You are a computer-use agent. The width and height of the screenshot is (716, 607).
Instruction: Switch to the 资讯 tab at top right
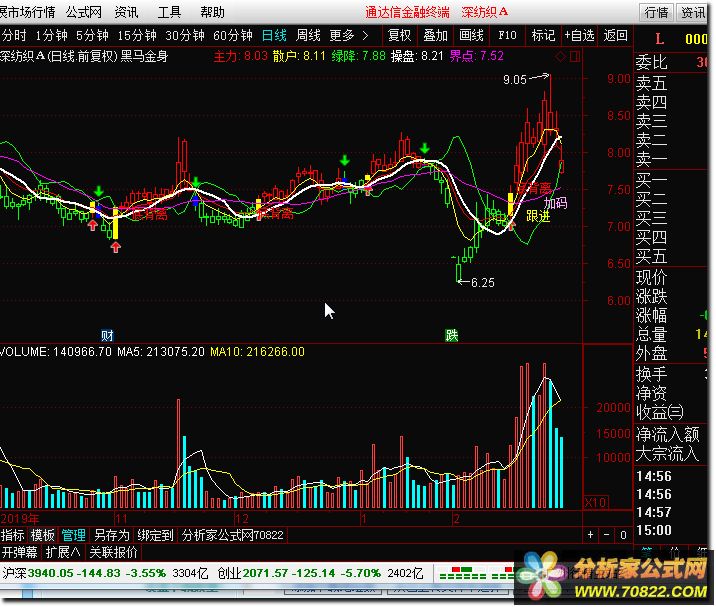[x=692, y=12]
